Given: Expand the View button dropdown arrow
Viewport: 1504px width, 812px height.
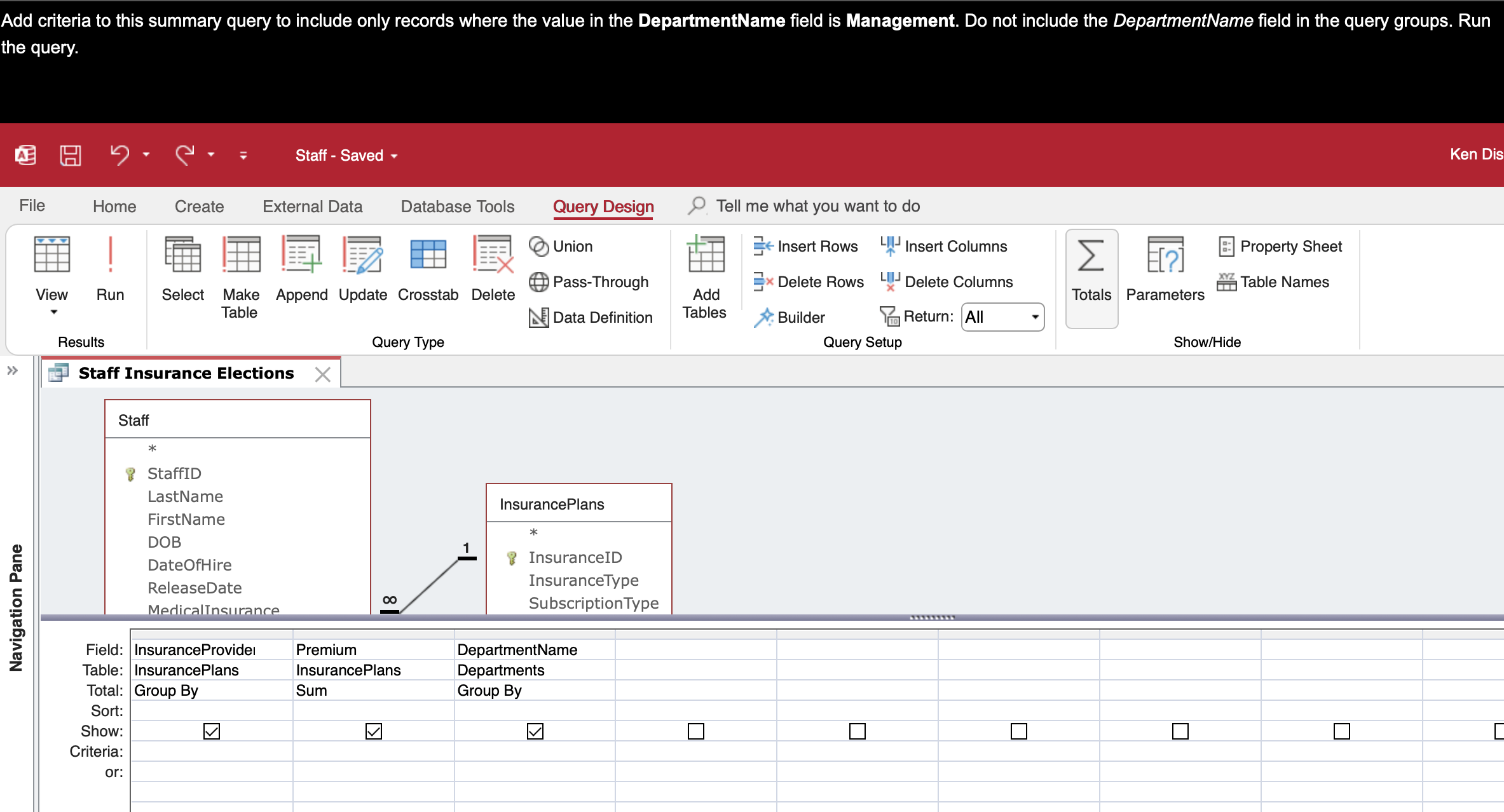Looking at the screenshot, I should [x=53, y=312].
